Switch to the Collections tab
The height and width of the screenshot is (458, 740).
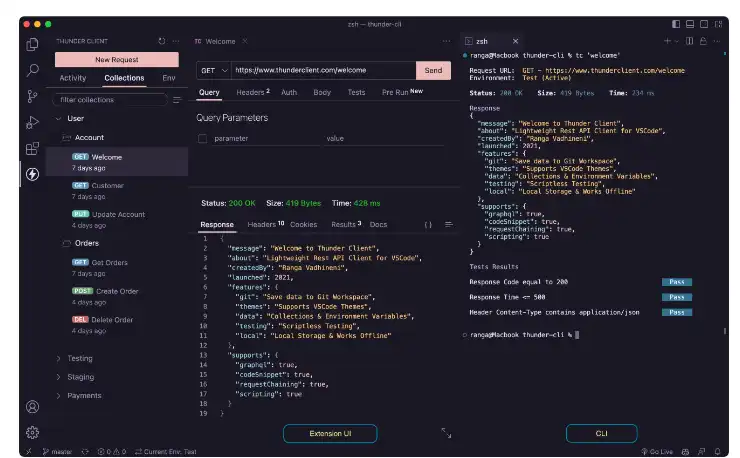click(124, 78)
